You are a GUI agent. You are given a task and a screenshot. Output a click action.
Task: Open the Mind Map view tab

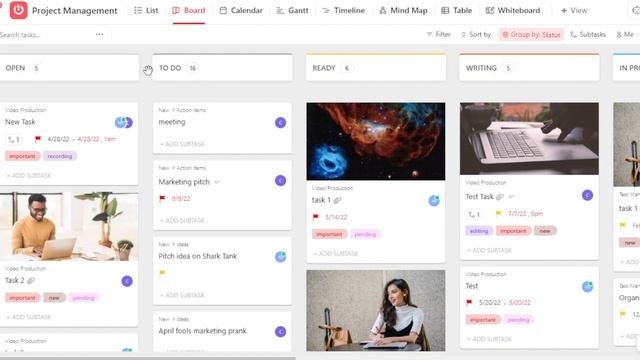pyautogui.click(x=403, y=11)
